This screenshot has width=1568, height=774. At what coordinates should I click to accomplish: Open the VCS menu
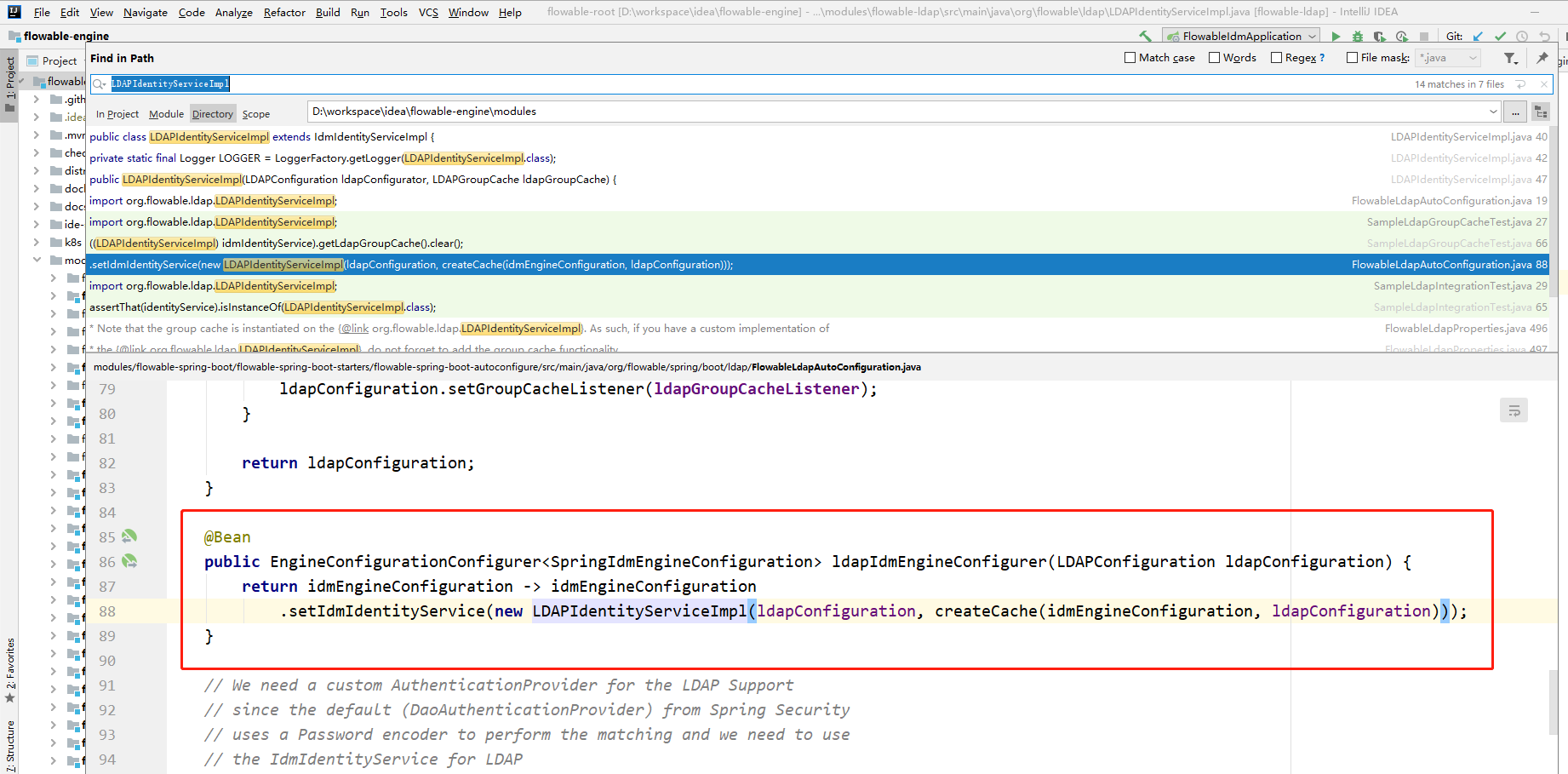coord(428,12)
